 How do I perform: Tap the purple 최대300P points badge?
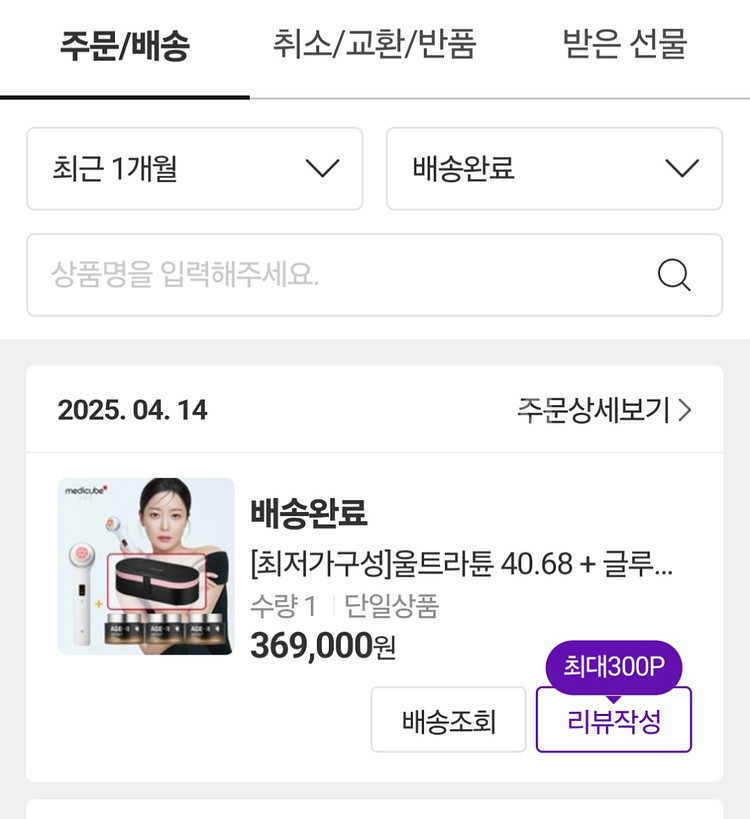coord(614,667)
